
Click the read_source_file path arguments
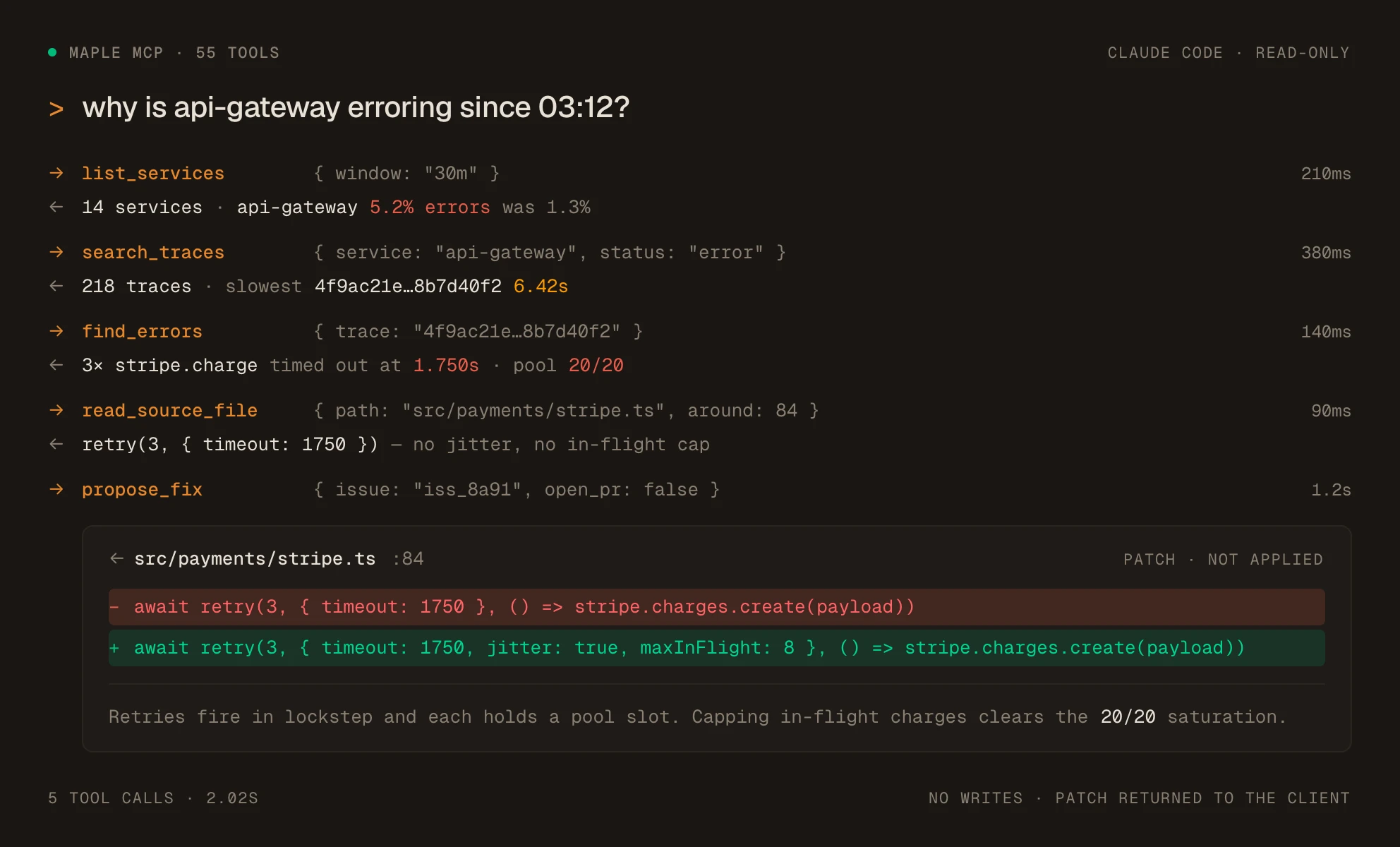(567, 411)
